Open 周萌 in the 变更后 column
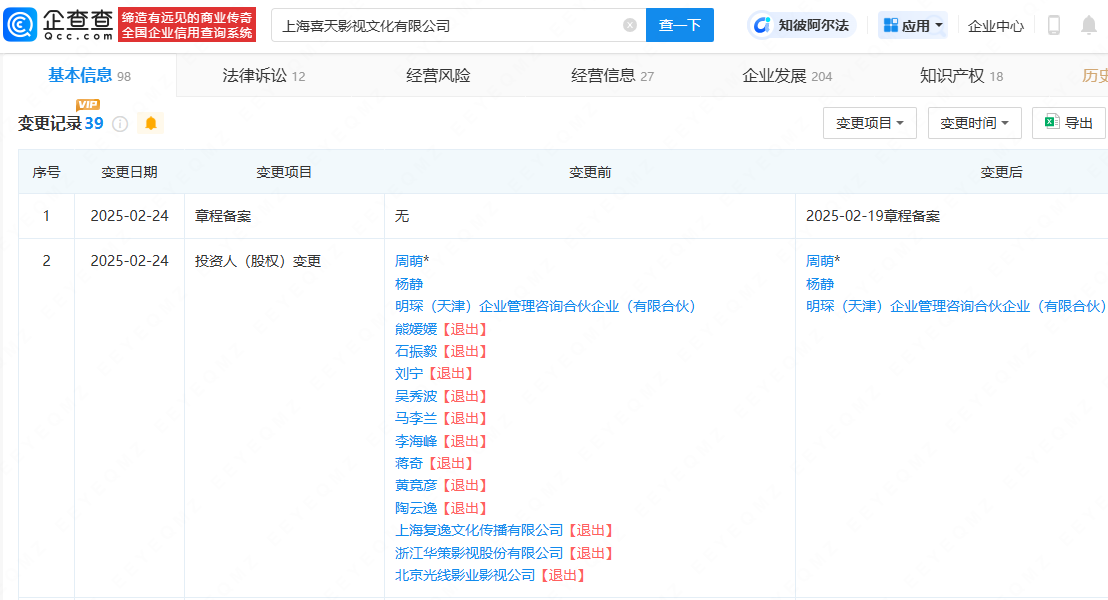Viewport: 1108px width, 600px height. coord(820,261)
